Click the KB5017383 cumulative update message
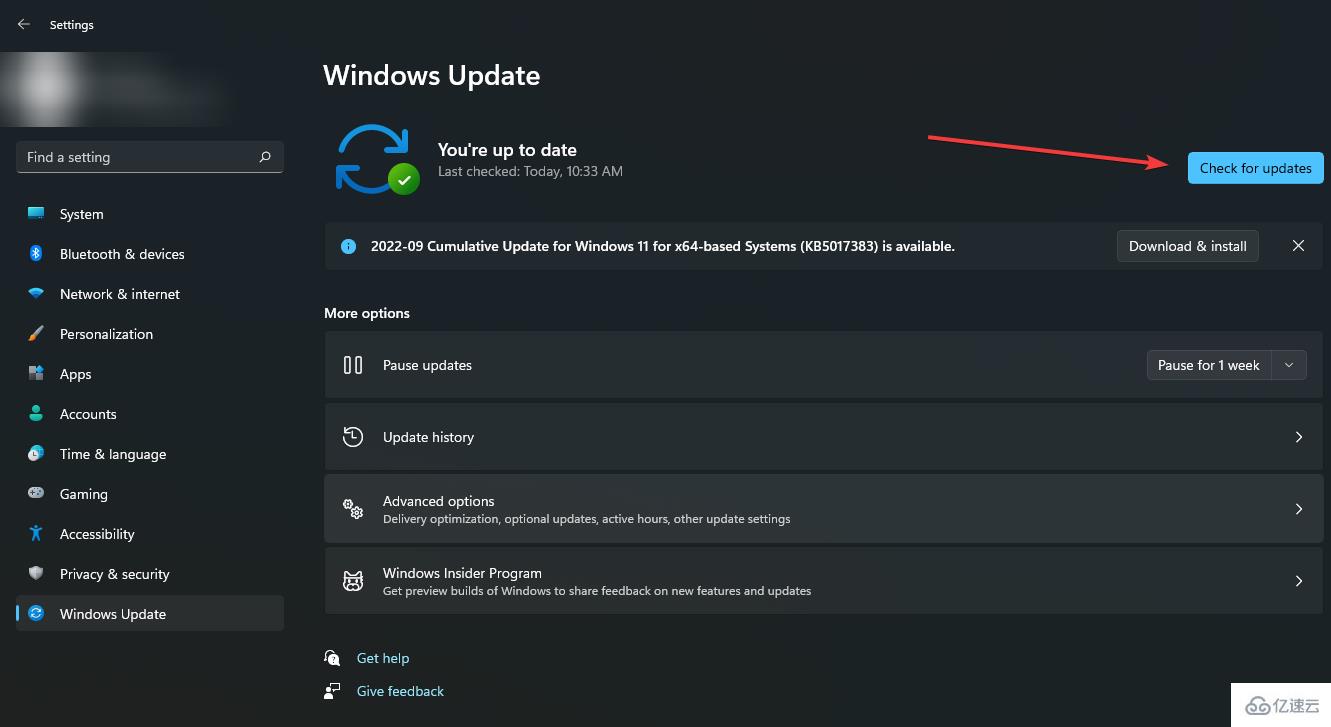Viewport: 1331px width, 727px height. 663,246
